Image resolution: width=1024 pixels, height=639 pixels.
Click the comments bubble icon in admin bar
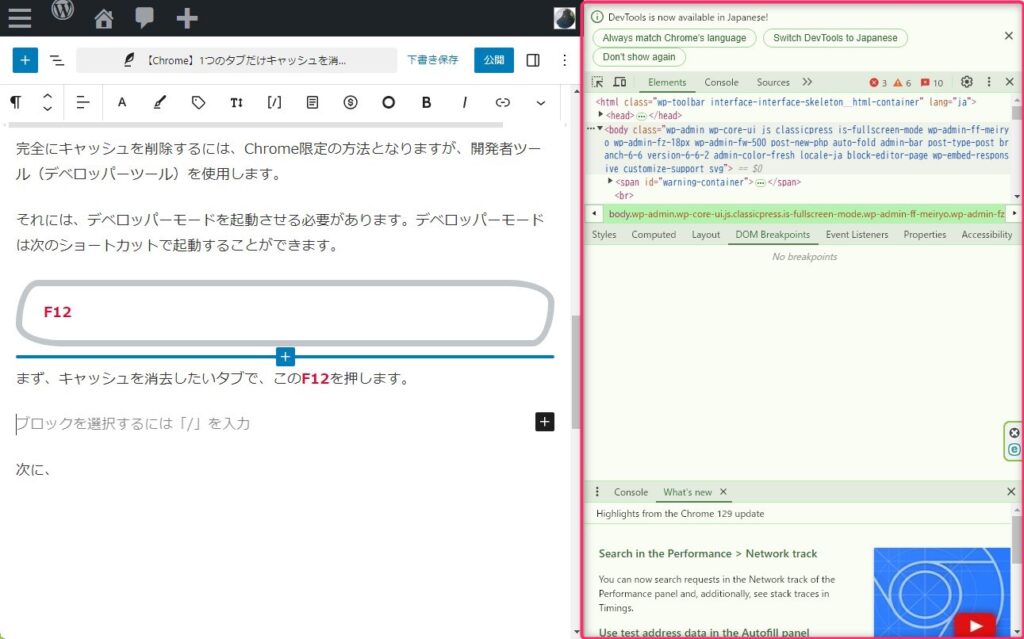[x=145, y=18]
